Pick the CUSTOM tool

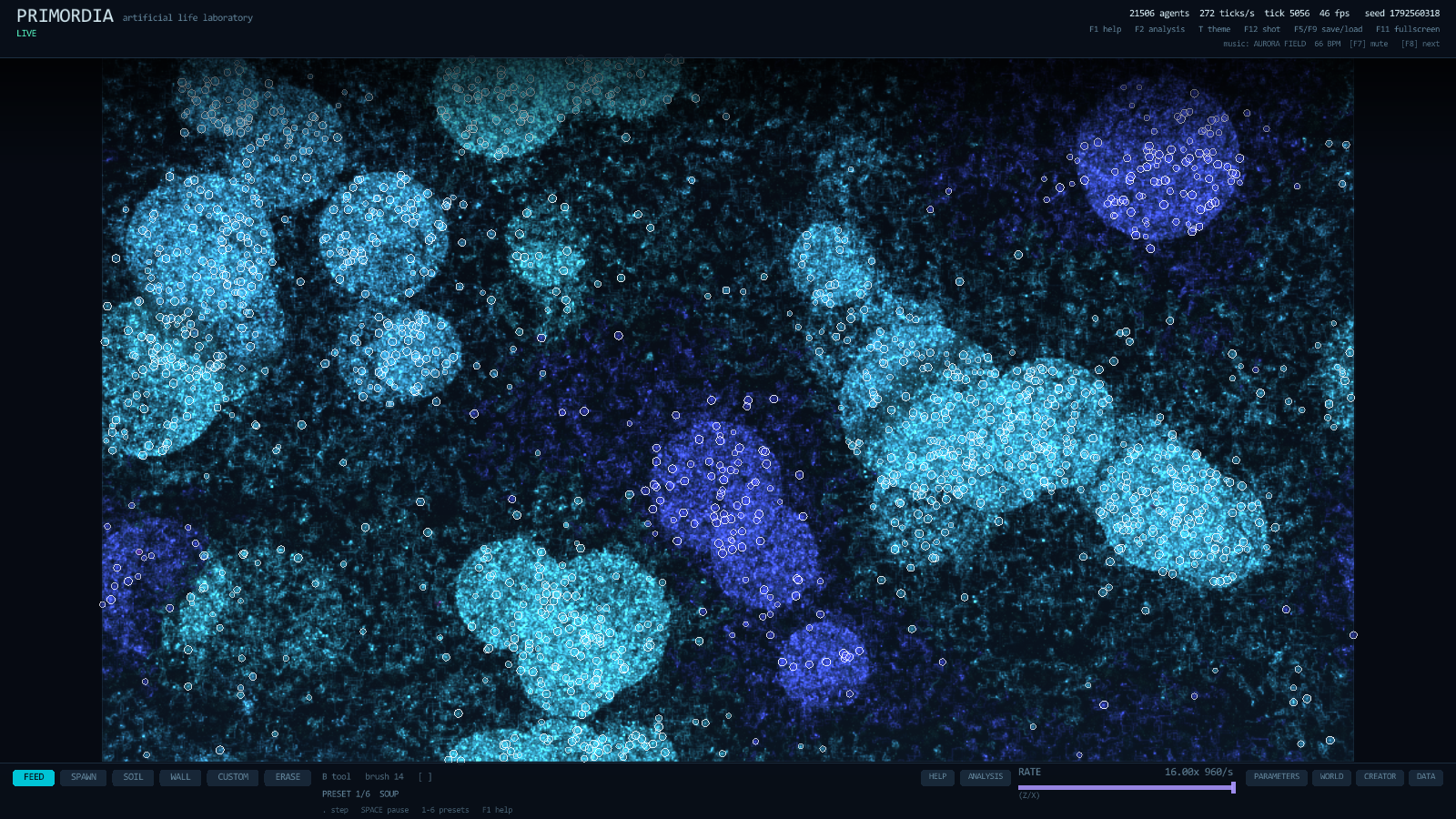pos(233,777)
